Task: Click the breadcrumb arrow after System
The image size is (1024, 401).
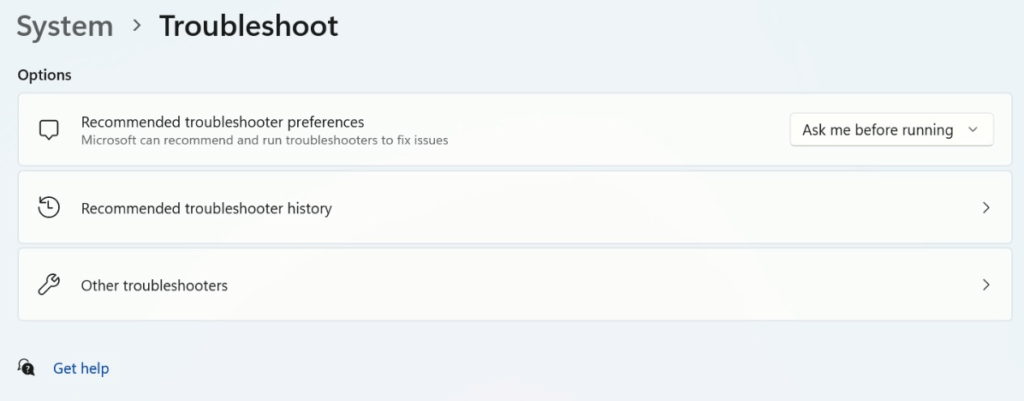Action: [x=137, y=27]
